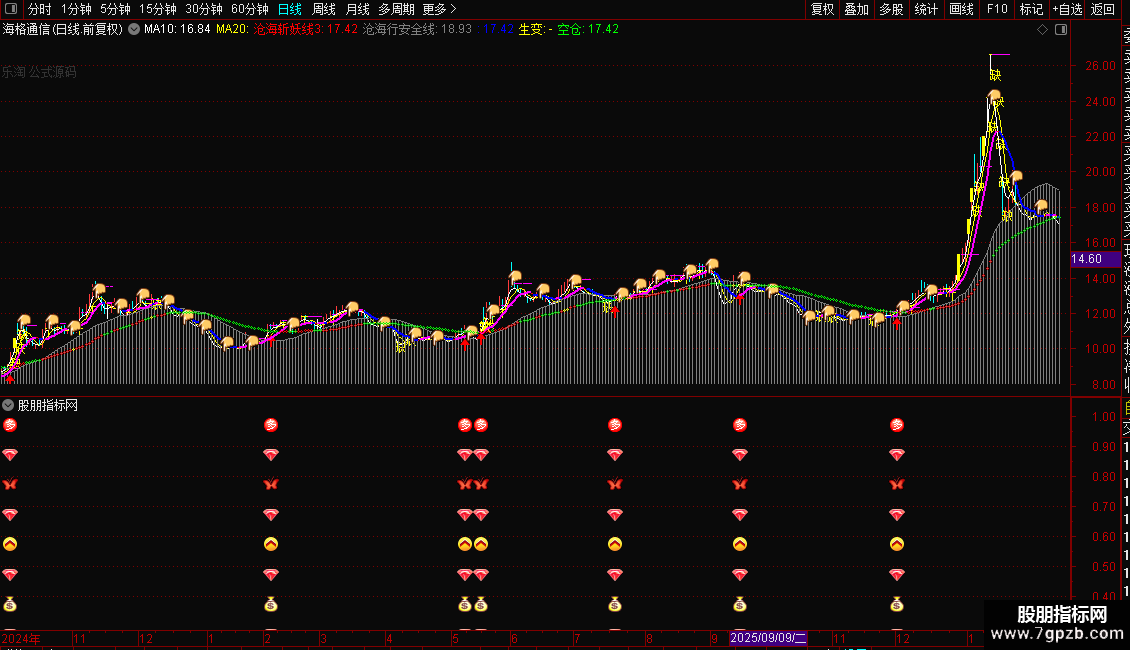
Task: Open the 股朋指标网 indicator dropdown arrow
Action: pos(8,405)
